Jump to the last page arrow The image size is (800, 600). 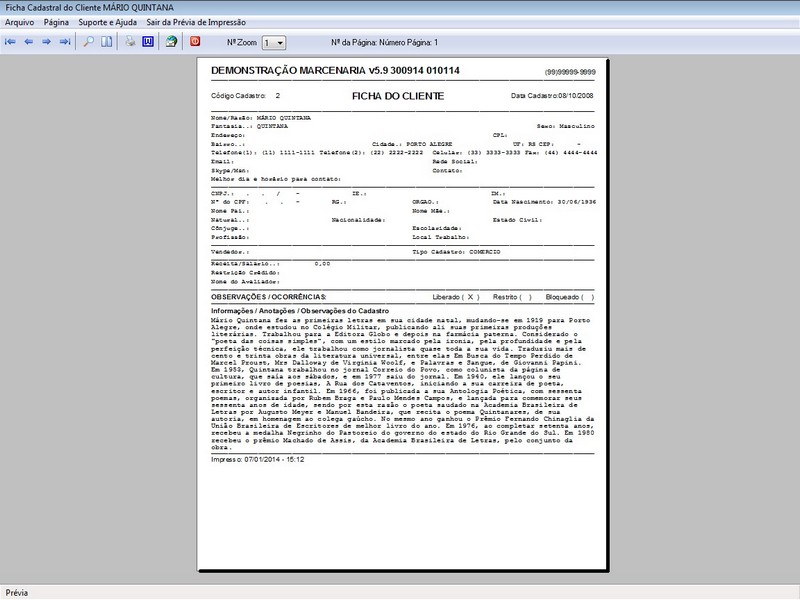[65, 42]
